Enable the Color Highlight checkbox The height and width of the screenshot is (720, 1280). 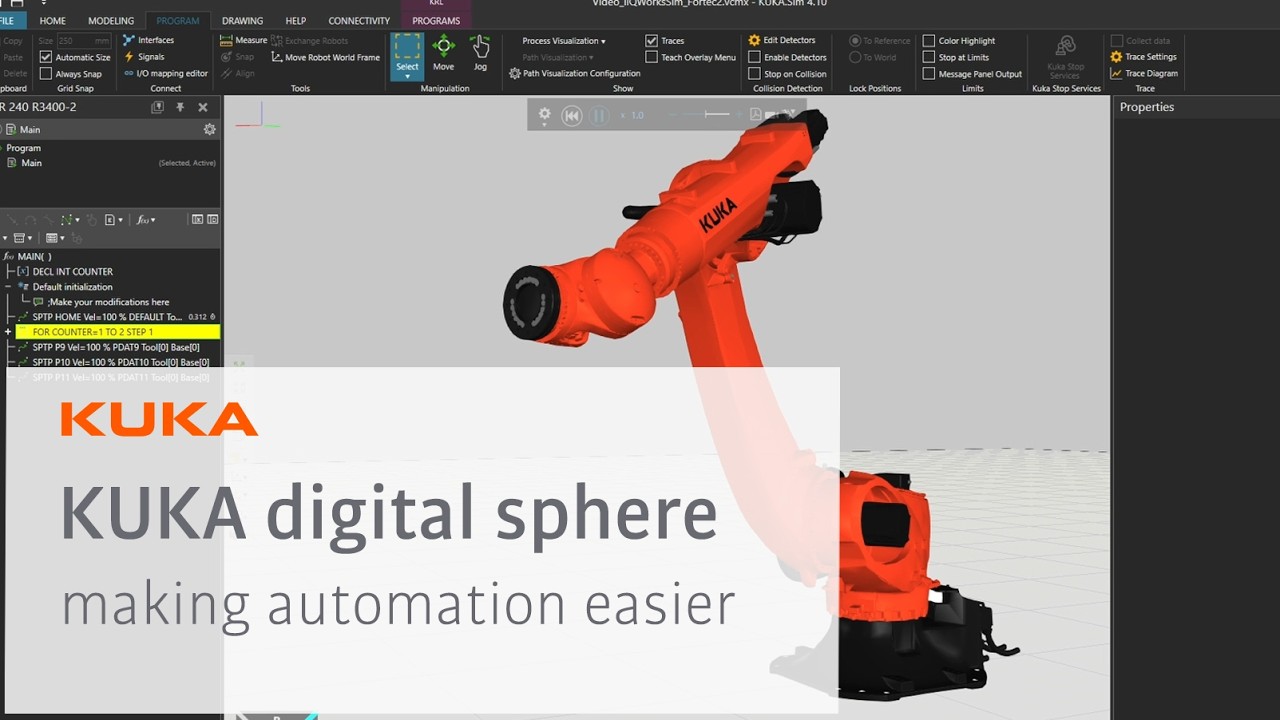pos(929,40)
